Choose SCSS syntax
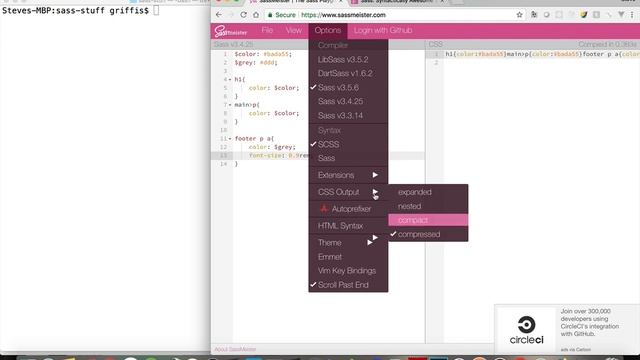Viewport: 640px width, 360px height. point(348,144)
